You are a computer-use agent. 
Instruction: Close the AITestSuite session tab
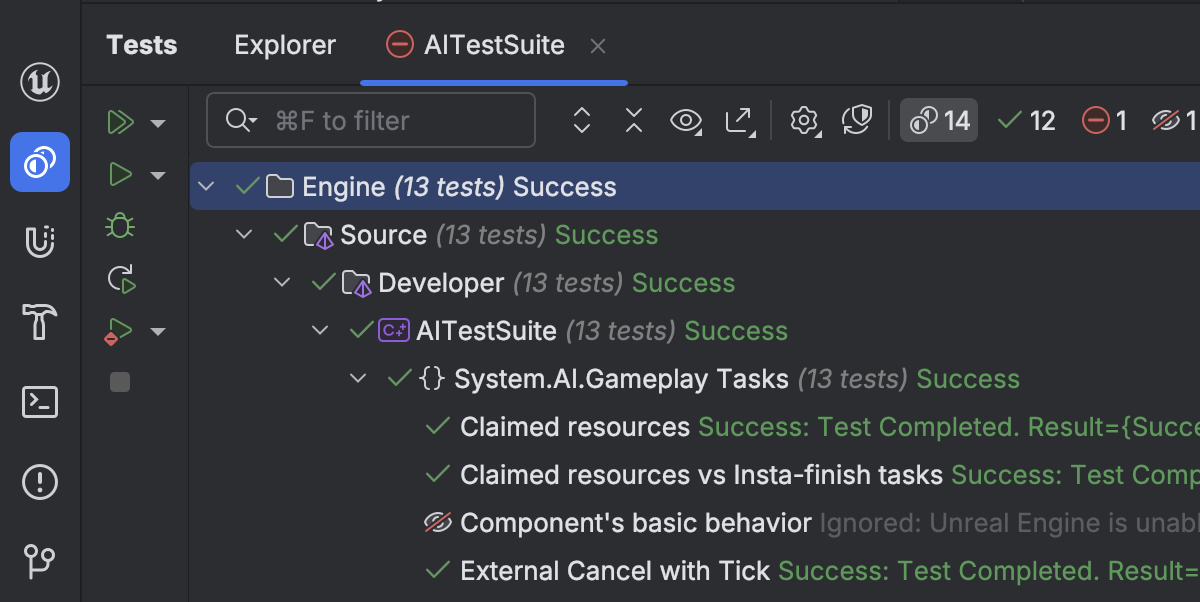coord(598,46)
